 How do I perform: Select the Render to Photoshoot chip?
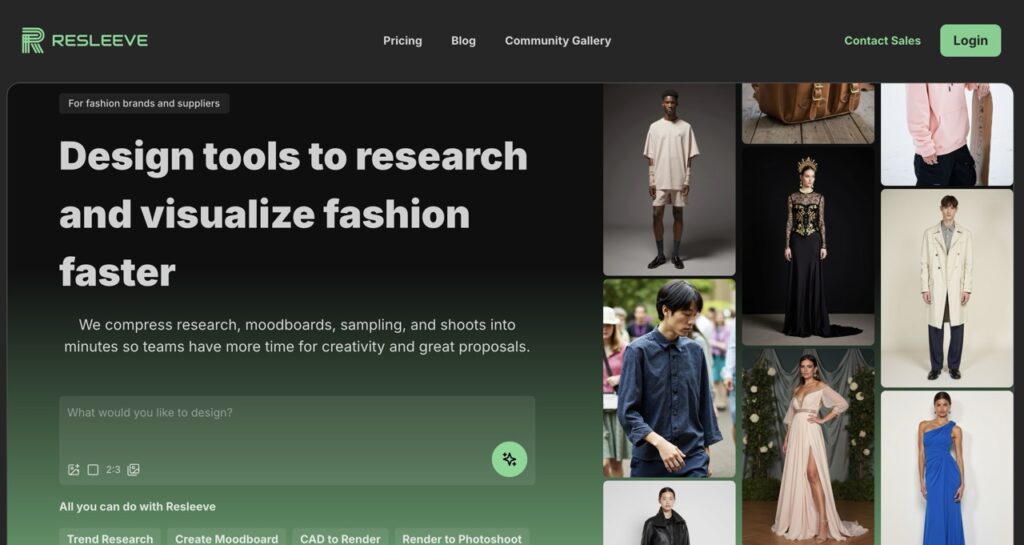tap(462, 537)
